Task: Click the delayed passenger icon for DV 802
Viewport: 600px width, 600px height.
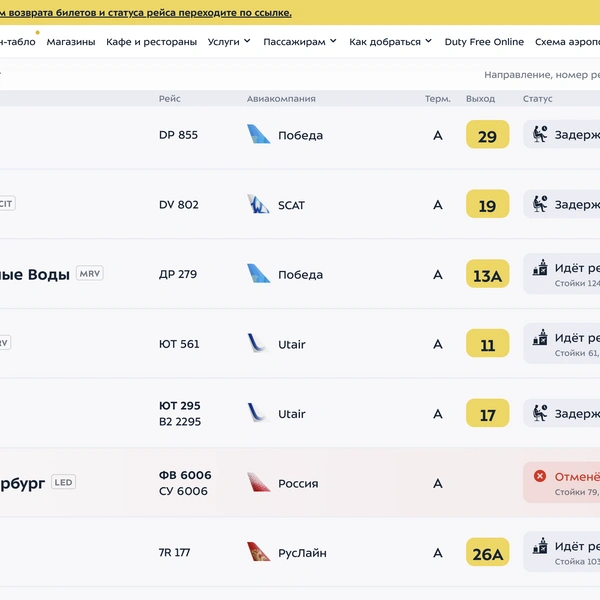Action: point(540,204)
